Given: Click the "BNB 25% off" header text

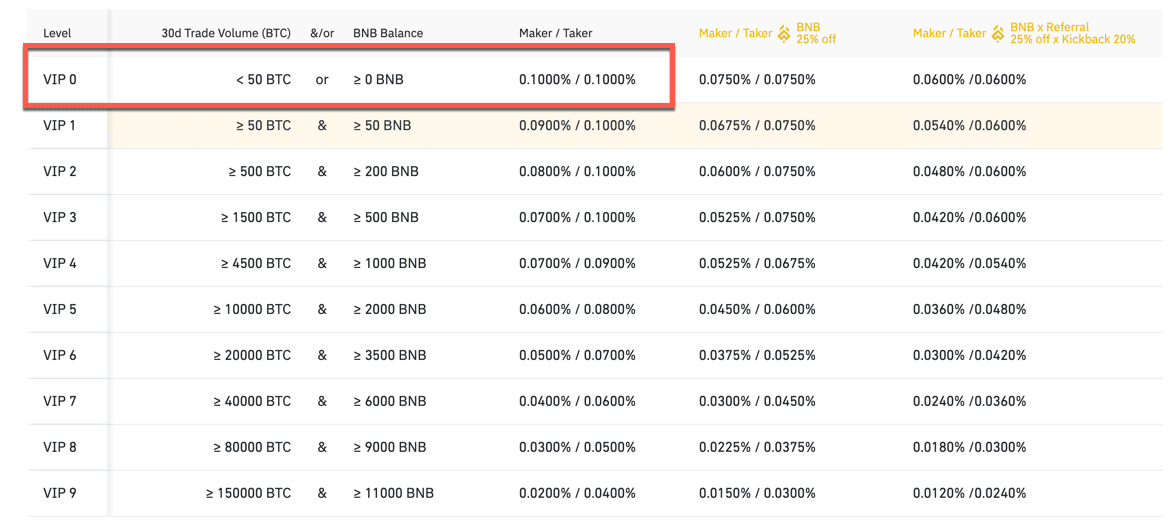Looking at the screenshot, I should pos(816,33).
